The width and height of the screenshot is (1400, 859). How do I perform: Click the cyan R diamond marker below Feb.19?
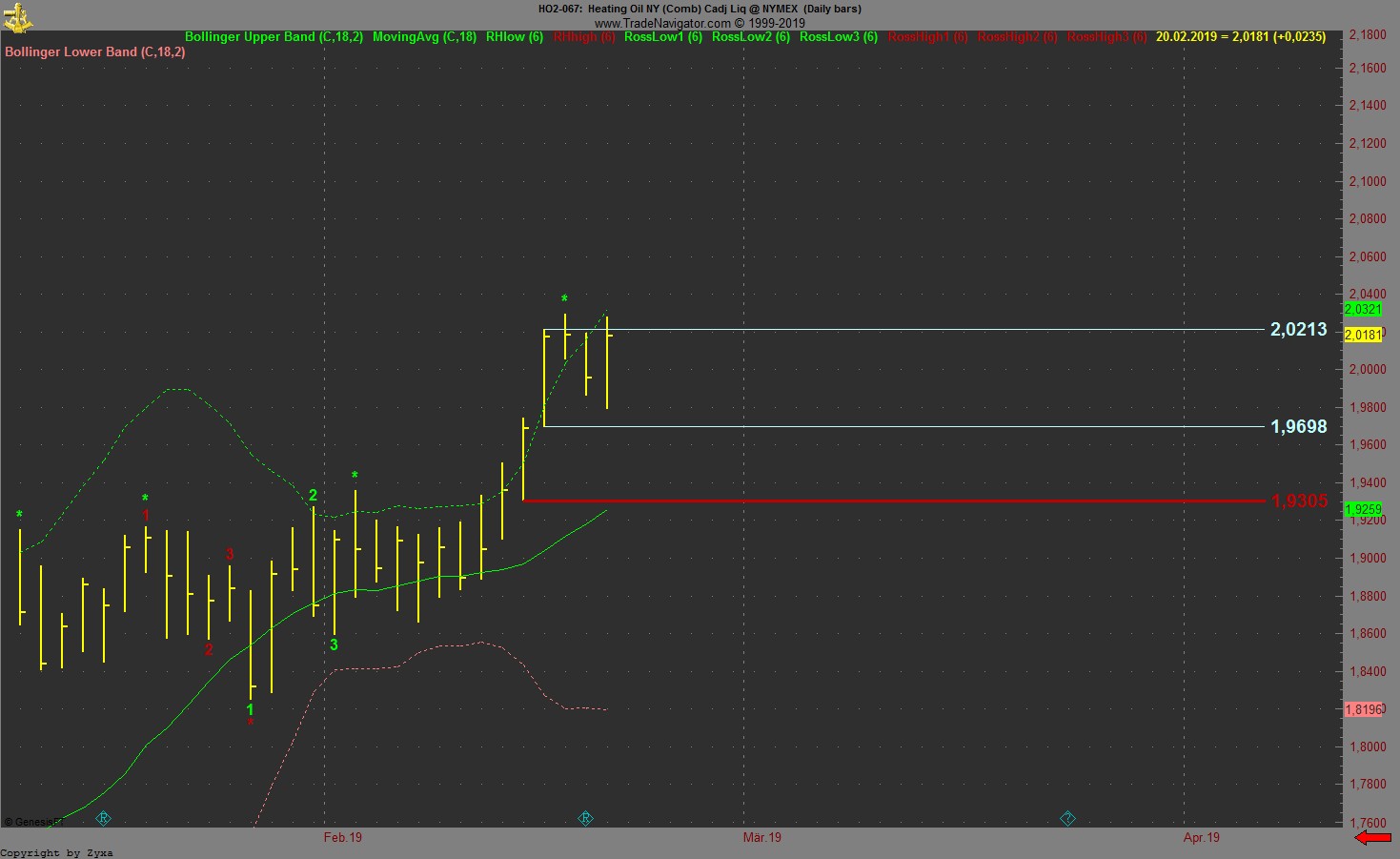click(585, 818)
